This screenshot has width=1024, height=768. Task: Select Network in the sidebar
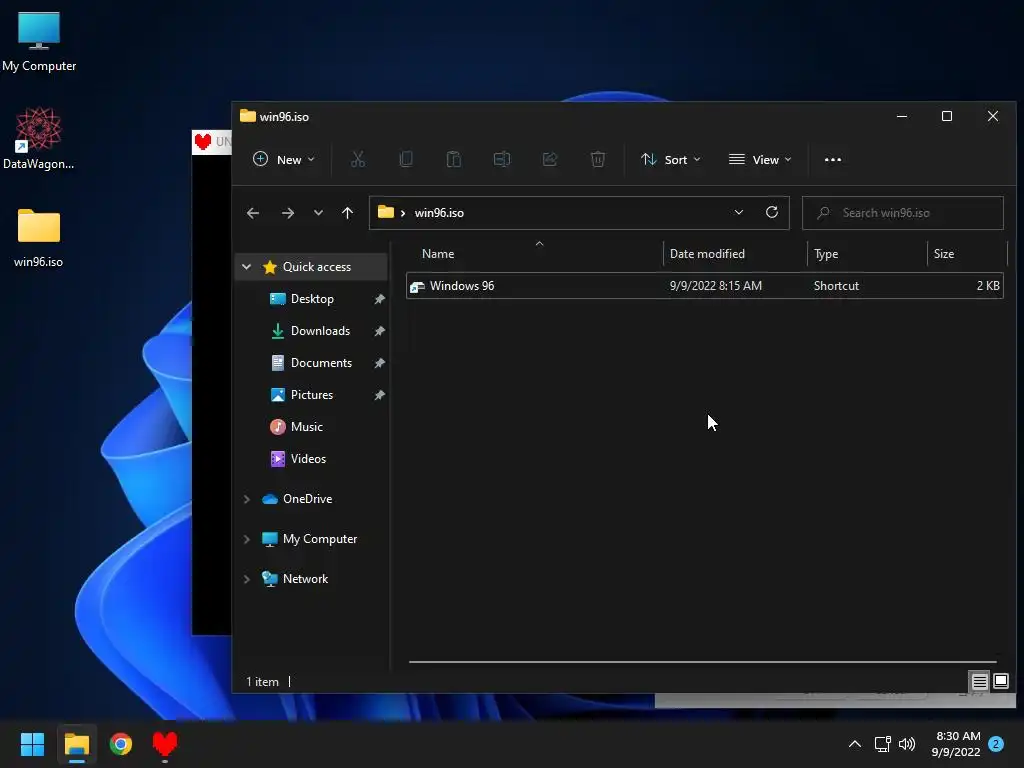tap(305, 579)
